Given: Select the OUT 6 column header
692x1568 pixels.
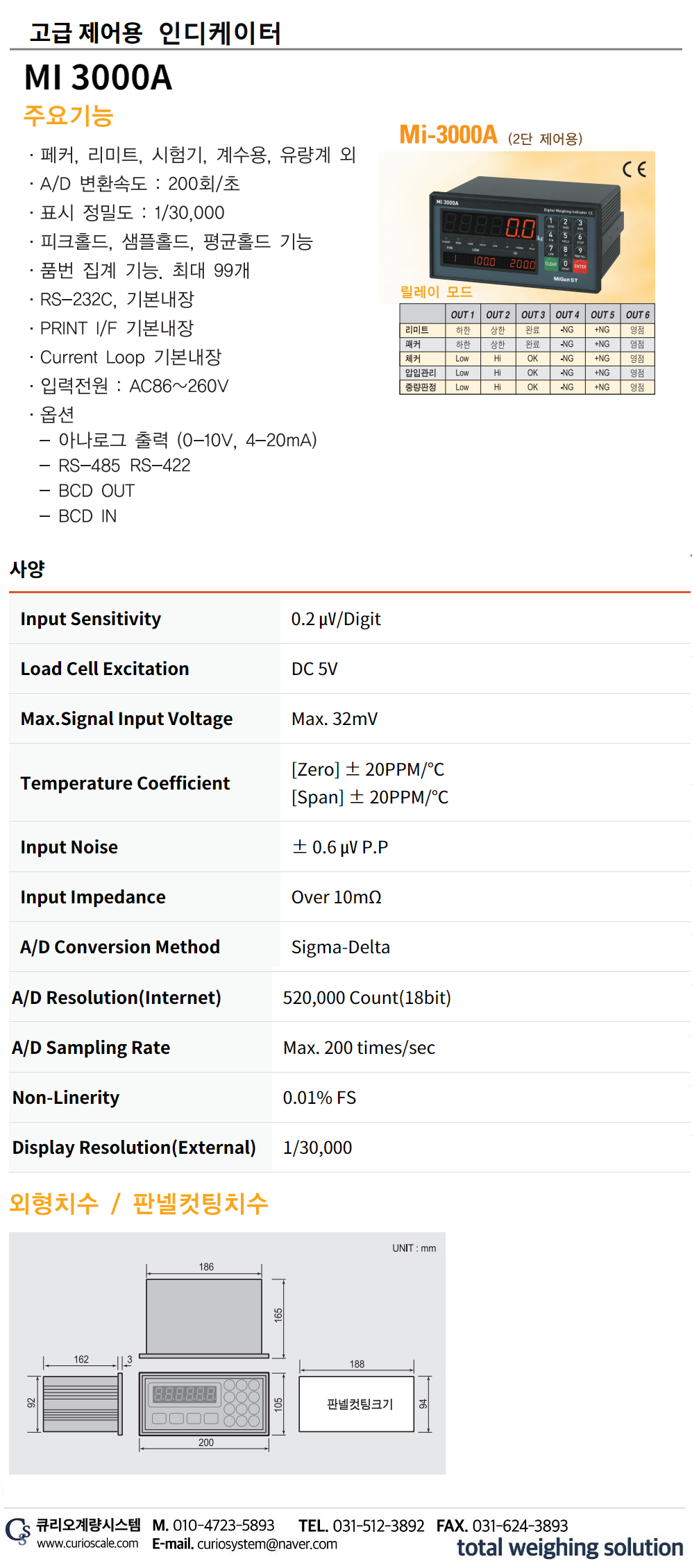Looking at the screenshot, I should [637, 314].
